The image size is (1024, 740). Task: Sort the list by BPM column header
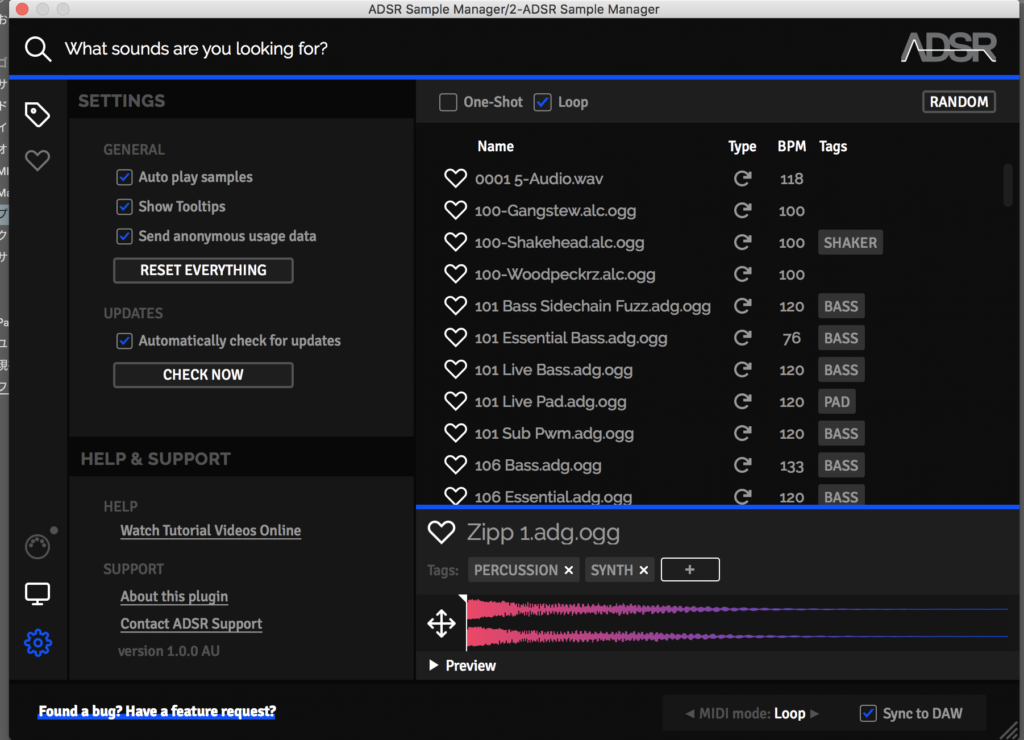coord(791,146)
